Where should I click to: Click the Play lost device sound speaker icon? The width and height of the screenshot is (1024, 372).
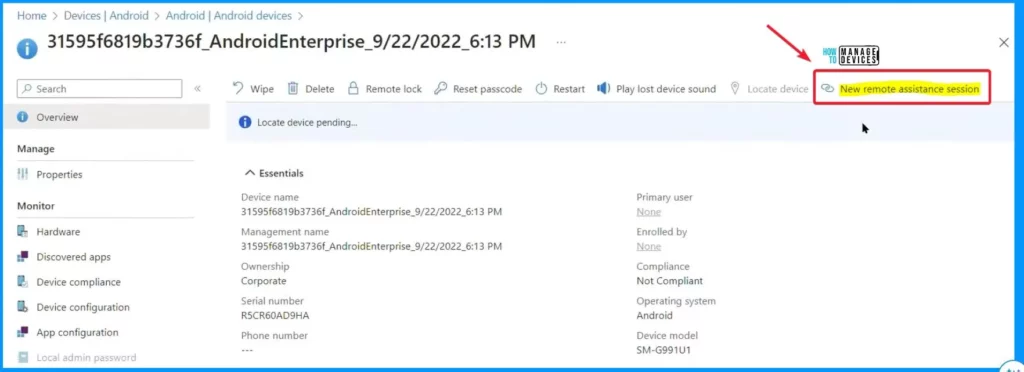pos(603,88)
